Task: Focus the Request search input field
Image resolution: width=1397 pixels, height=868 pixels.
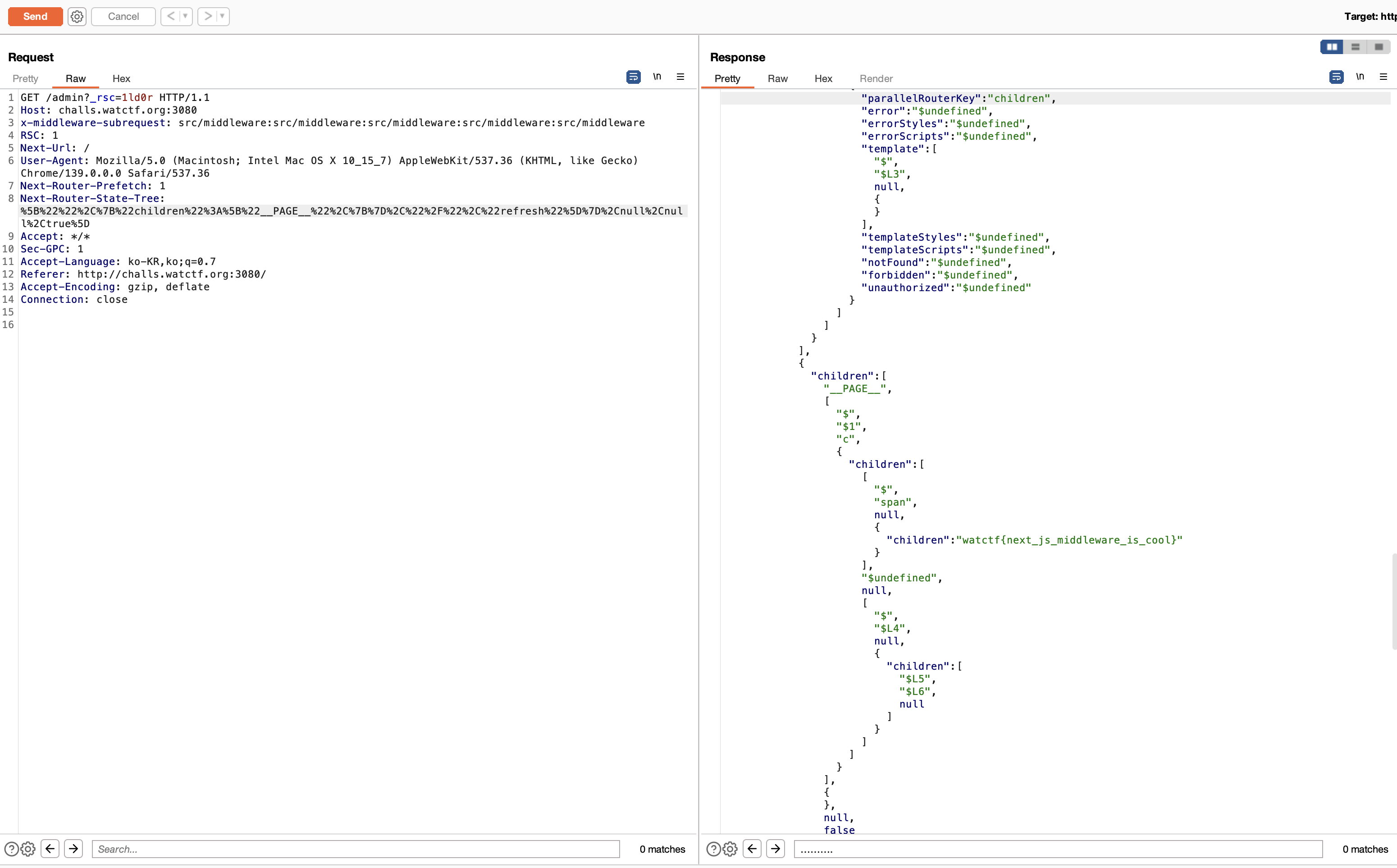Action: pos(356,849)
